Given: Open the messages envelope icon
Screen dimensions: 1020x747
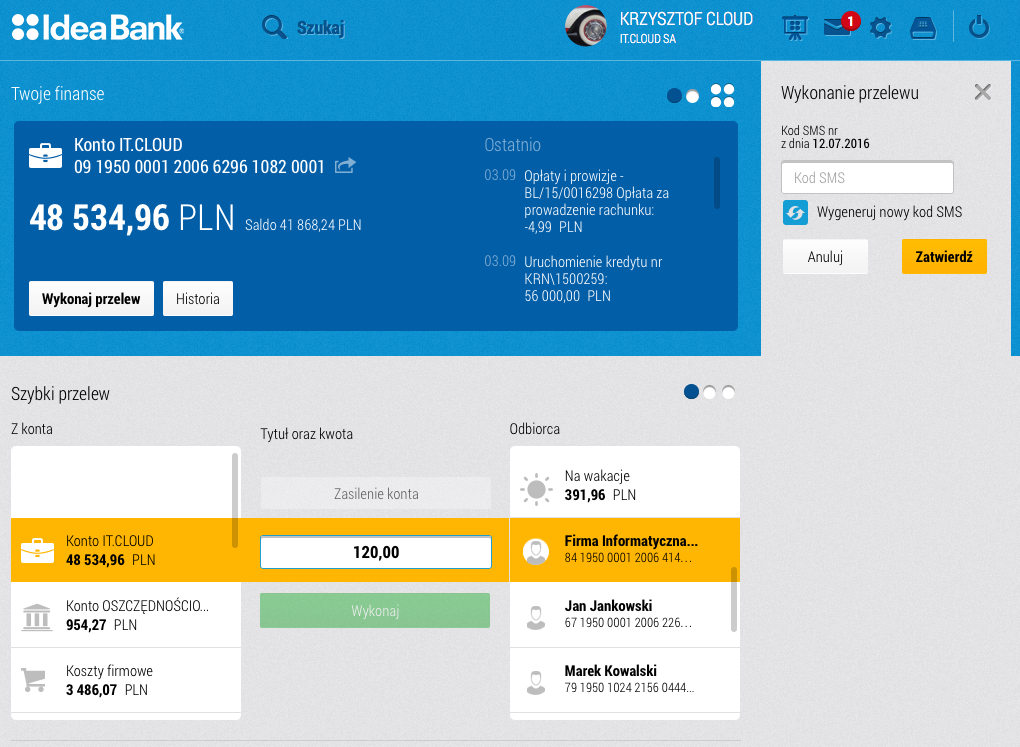Looking at the screenshot, I should [837, 27].
